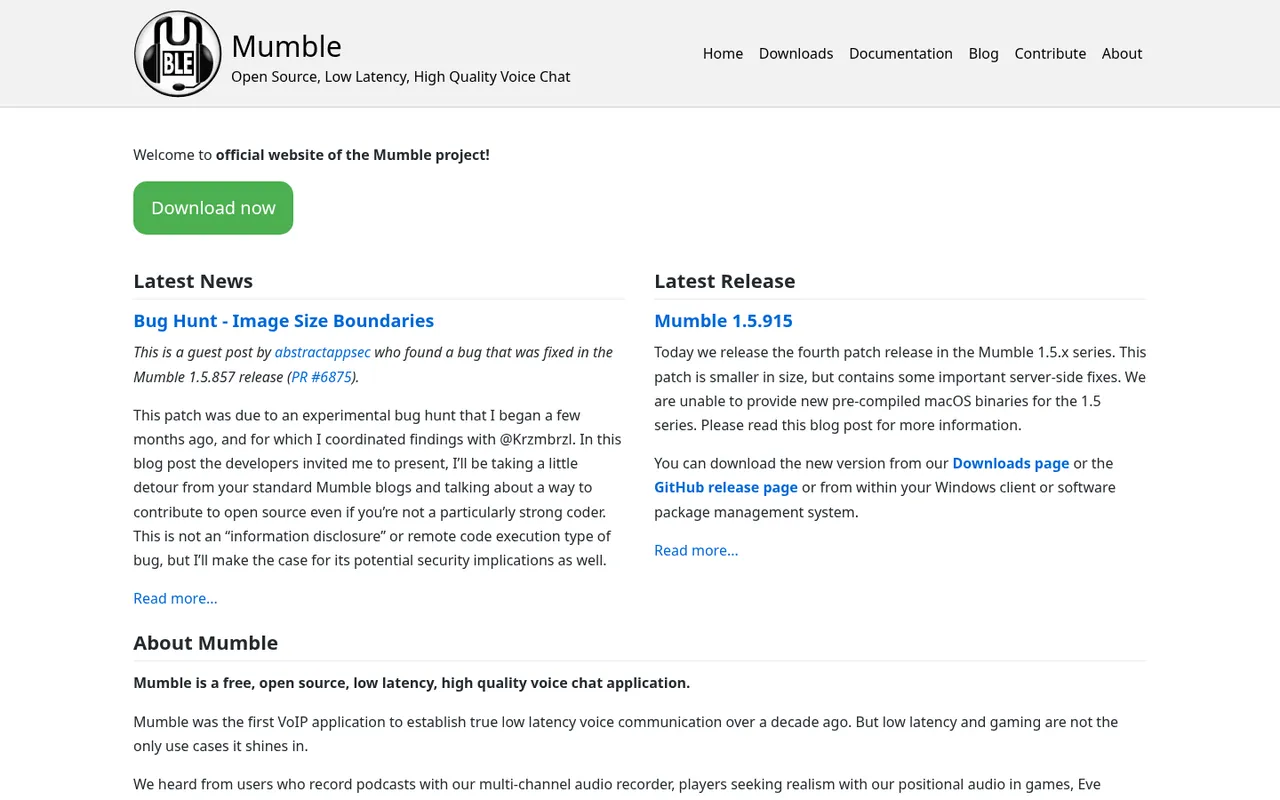Click the tagline Open Source, Low Latency text
1280x800 pixels.
pyautogui.click(x=401, y=77)
